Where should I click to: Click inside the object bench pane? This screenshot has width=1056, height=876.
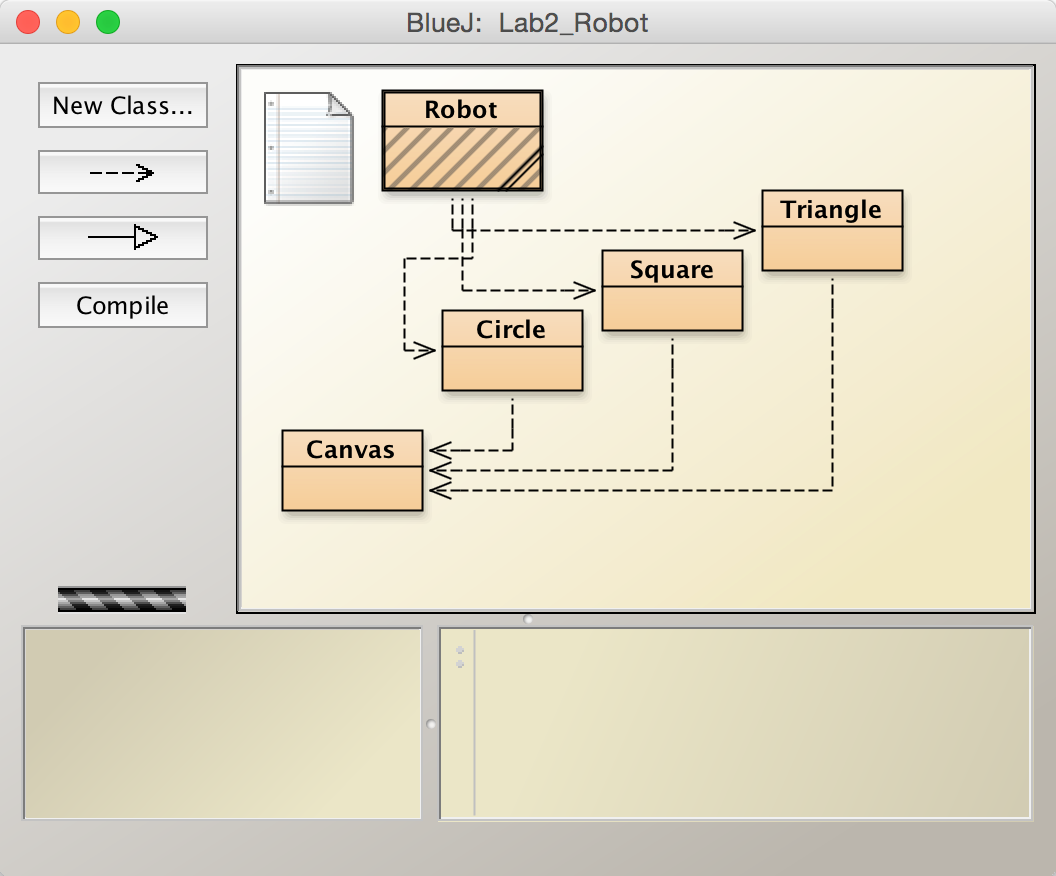click(222, 724)
